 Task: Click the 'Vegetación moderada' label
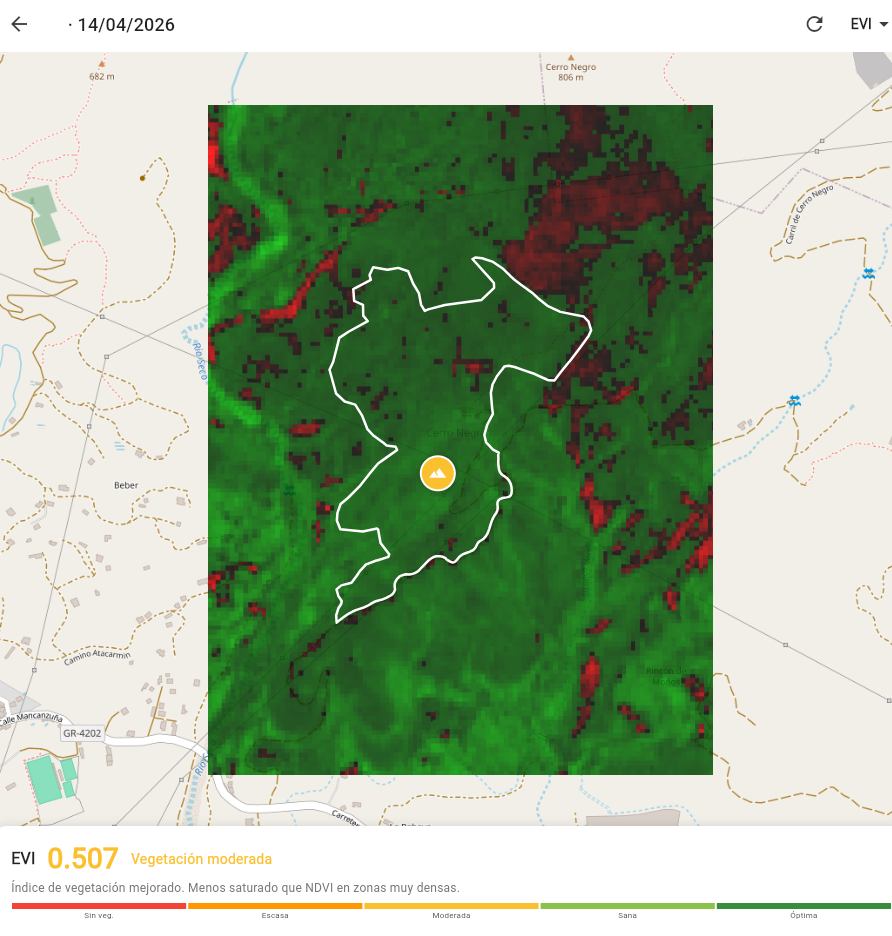[x=201, y=859]
